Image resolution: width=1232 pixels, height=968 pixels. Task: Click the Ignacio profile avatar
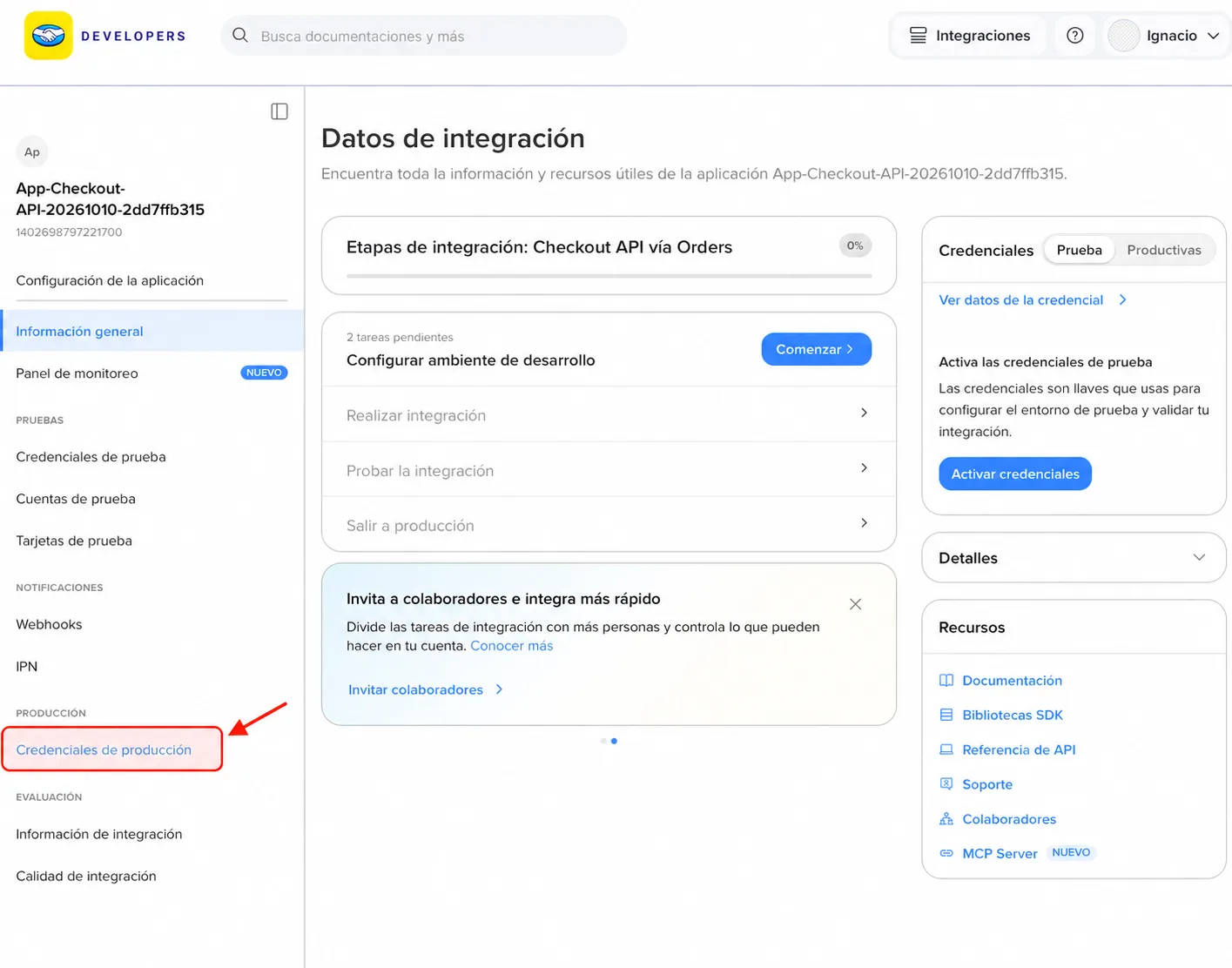[x=1124, y=36]
